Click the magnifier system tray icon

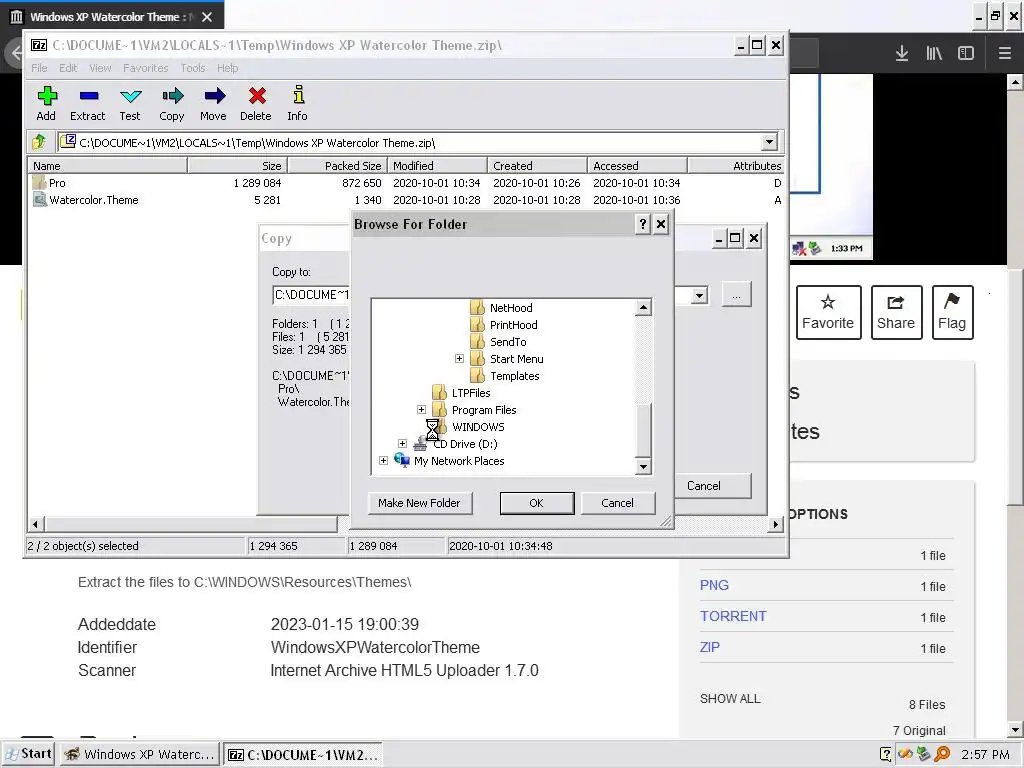pos(942,754)
